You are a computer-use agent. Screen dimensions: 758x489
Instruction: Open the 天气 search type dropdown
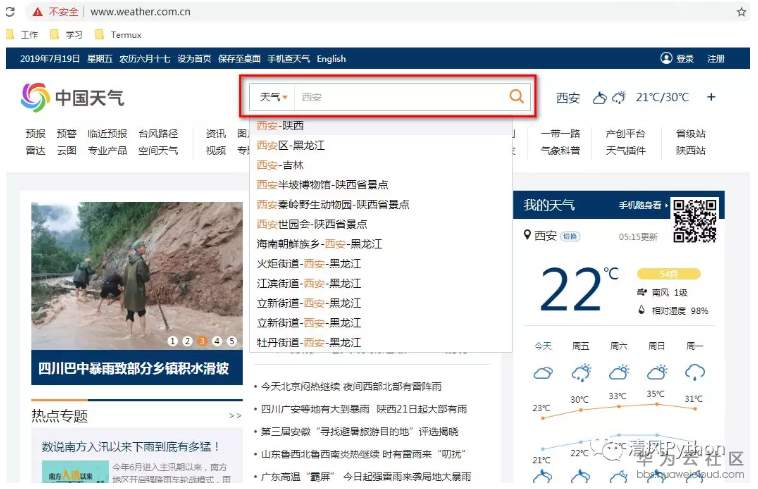(274, 97)
